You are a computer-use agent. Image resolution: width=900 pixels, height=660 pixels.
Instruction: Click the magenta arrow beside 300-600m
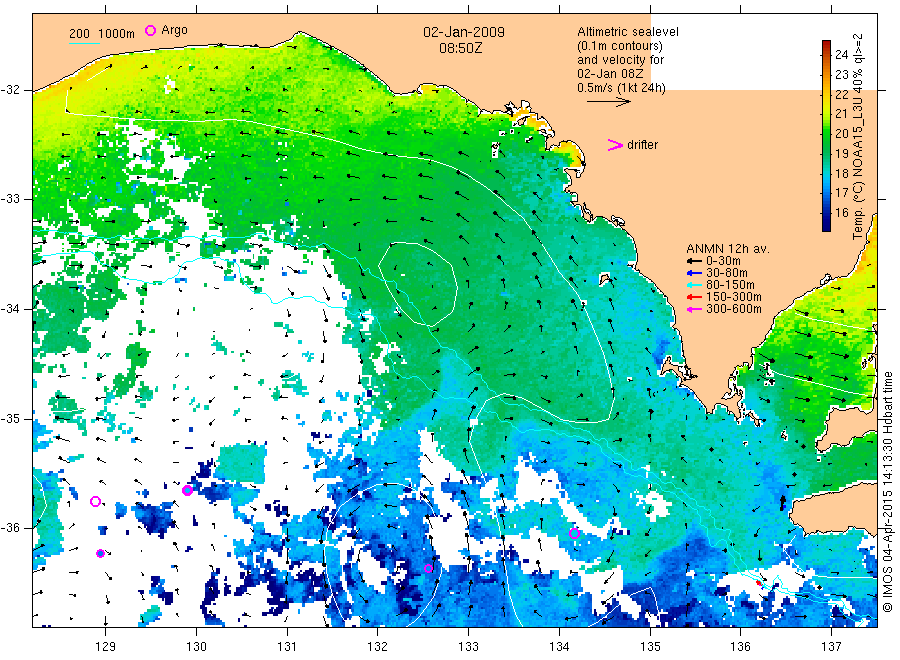point(695,309)
